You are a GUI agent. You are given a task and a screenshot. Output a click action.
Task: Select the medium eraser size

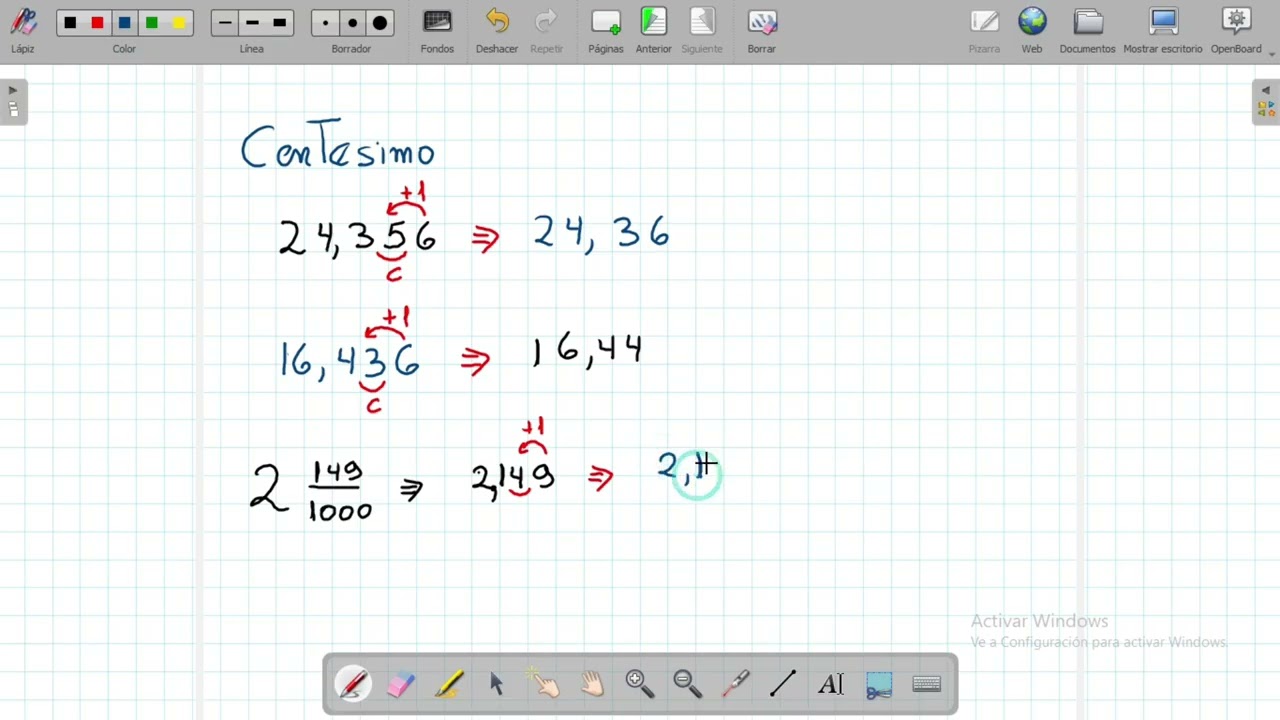pyautogui.click(x=352, y=23)
